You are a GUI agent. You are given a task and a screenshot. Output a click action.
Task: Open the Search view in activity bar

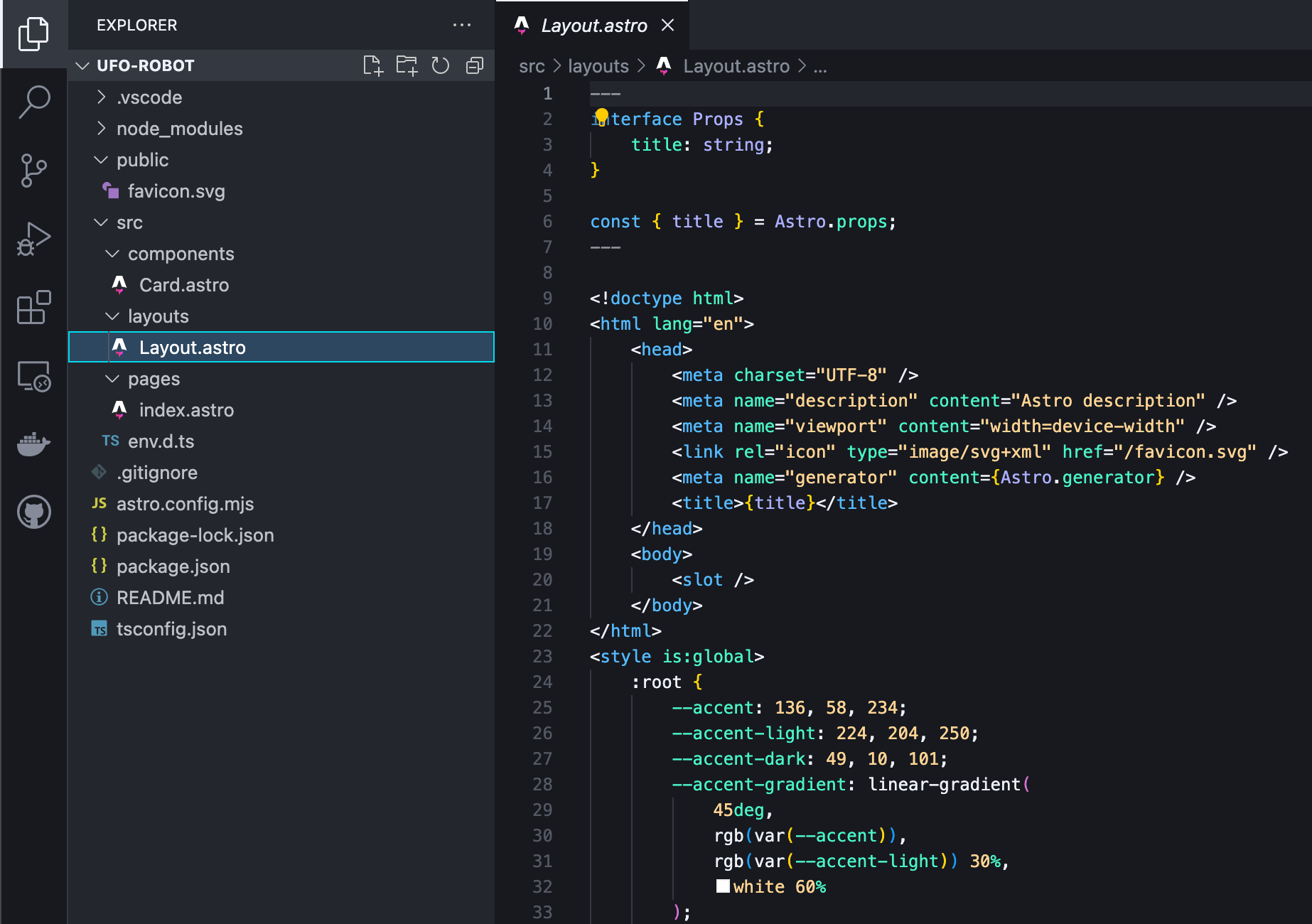pos(33,102)
